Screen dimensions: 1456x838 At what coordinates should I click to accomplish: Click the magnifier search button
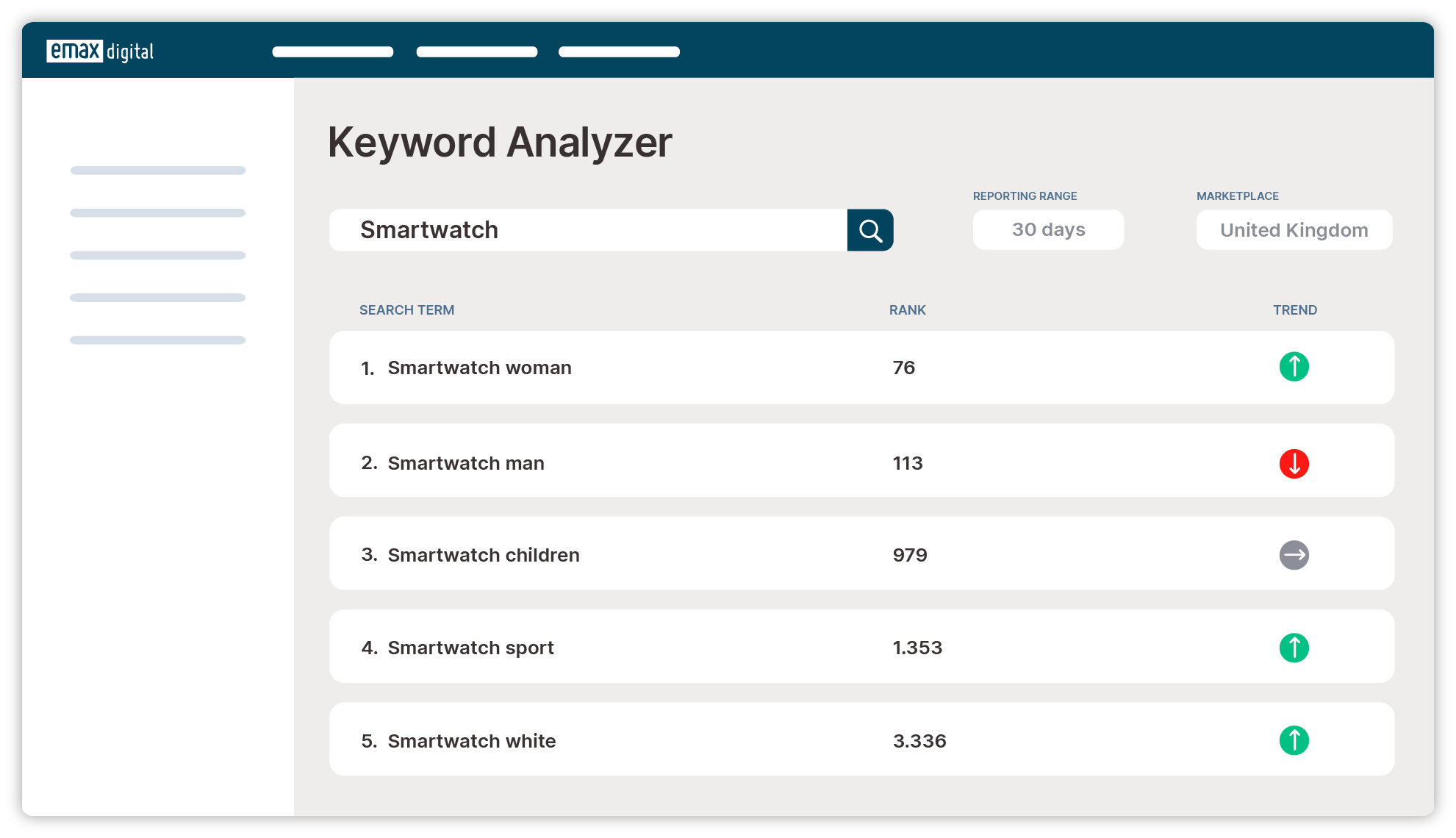tap(870, 230)
